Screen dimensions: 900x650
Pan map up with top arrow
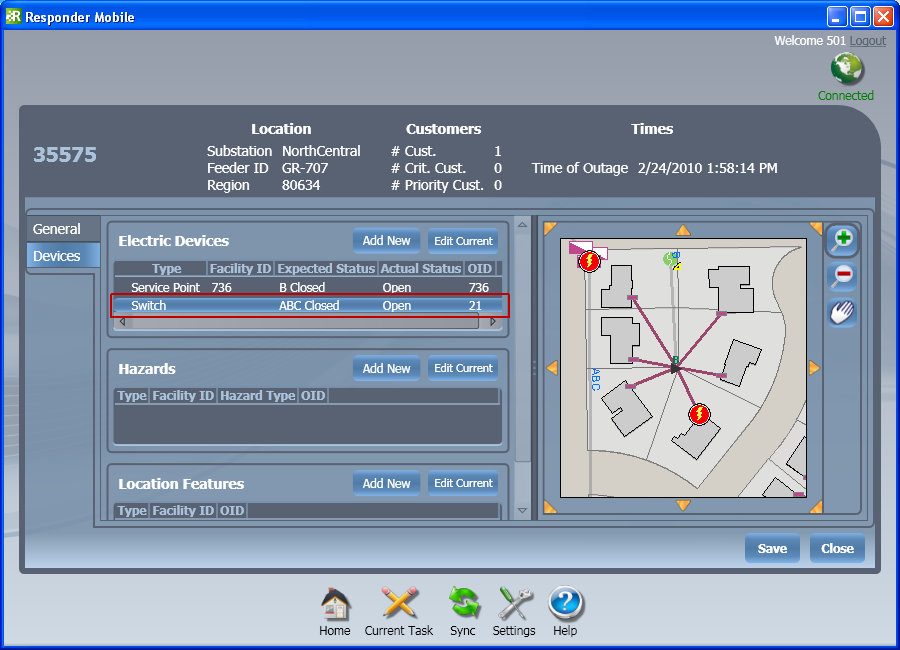pos(683,230)
